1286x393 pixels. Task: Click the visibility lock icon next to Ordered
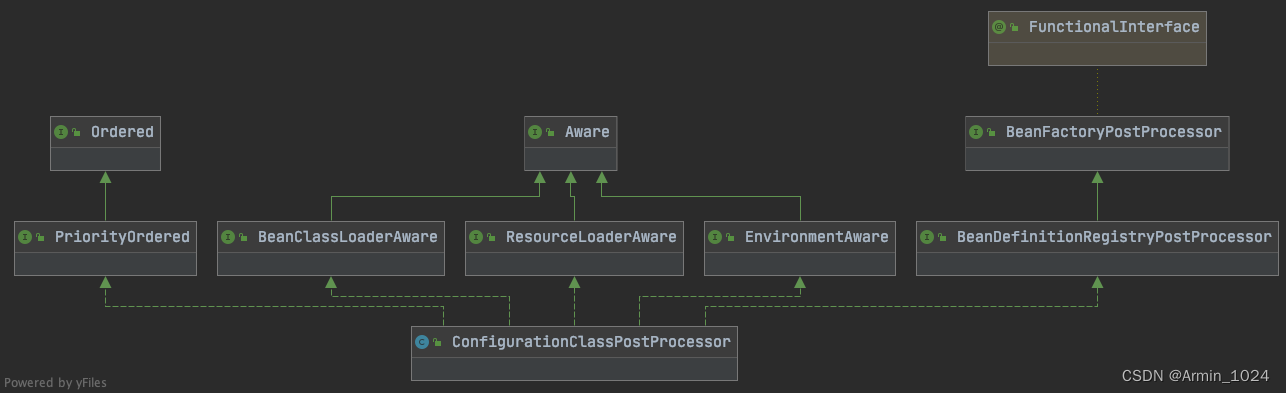point(77,133)
